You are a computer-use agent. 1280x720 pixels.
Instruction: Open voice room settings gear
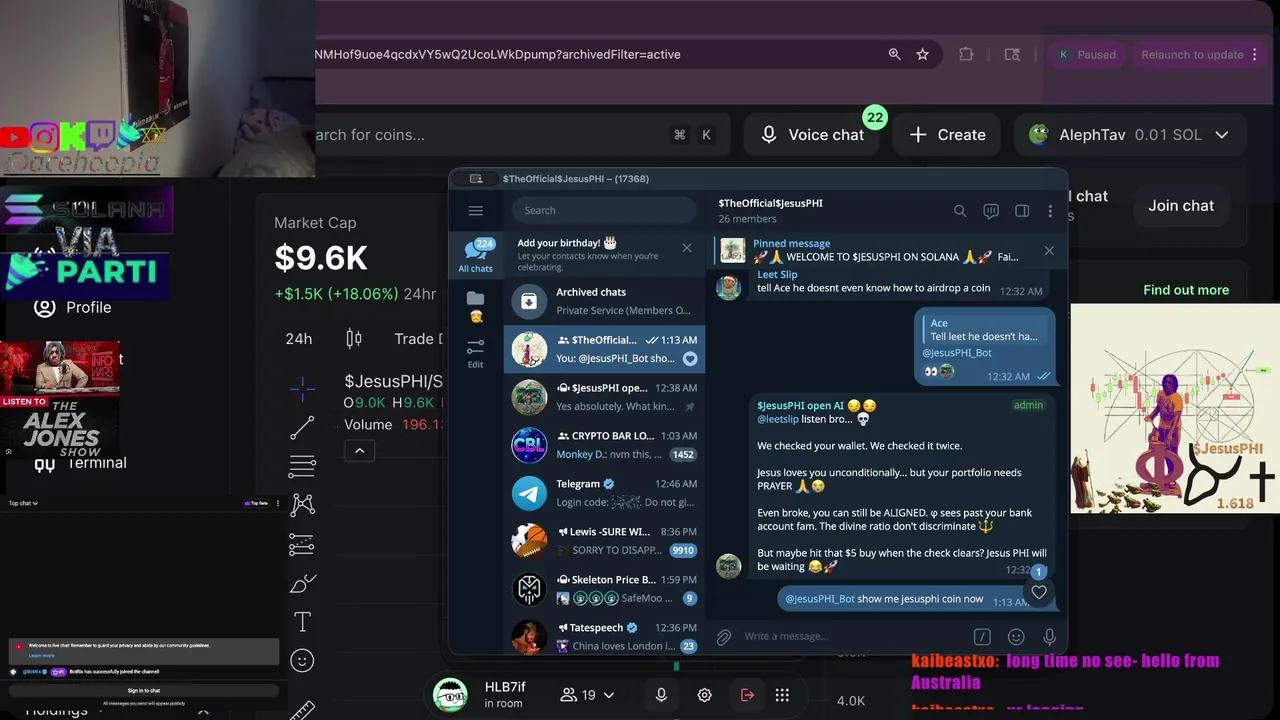[704, 695]
